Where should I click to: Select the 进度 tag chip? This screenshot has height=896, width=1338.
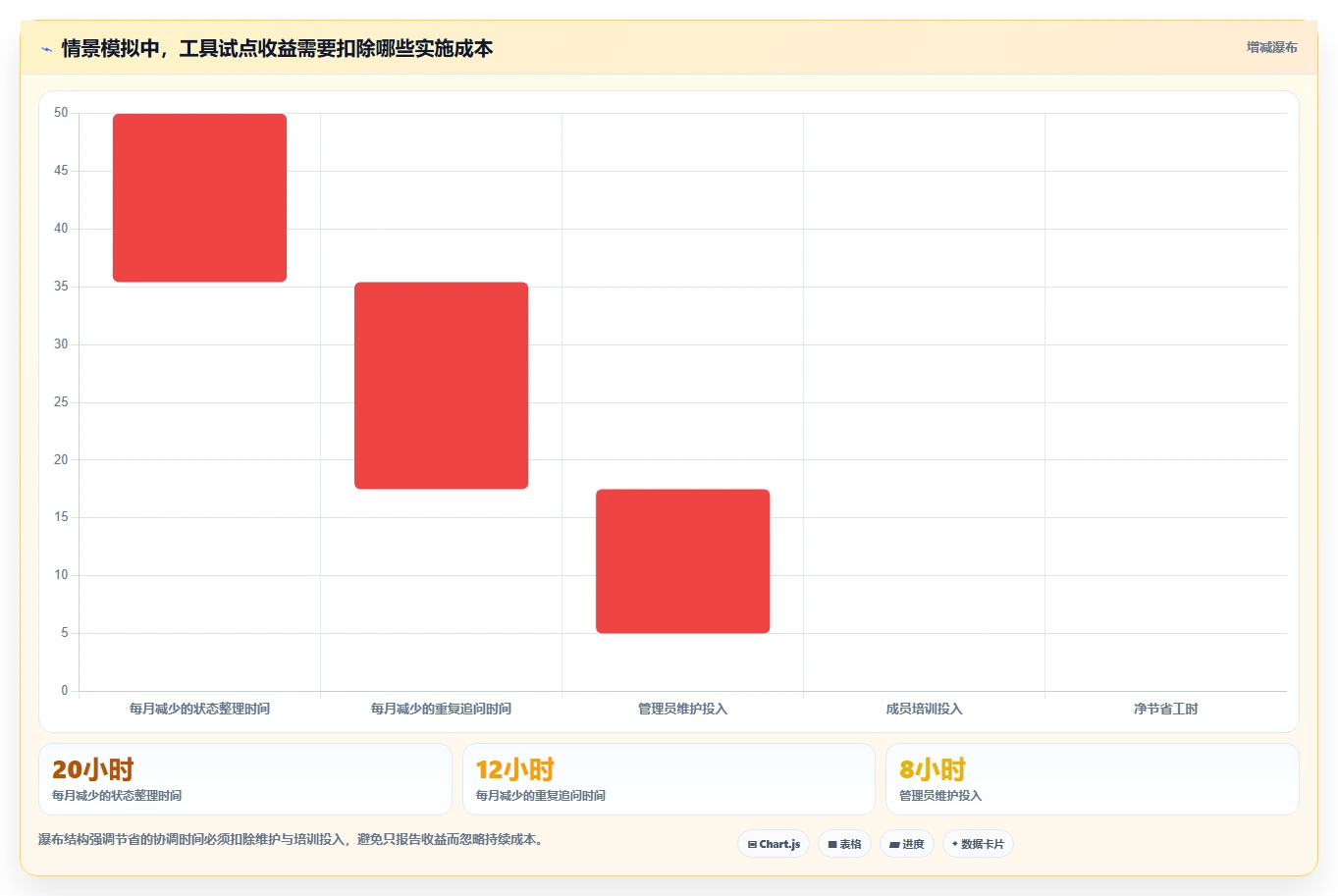(x=907, y=844)
